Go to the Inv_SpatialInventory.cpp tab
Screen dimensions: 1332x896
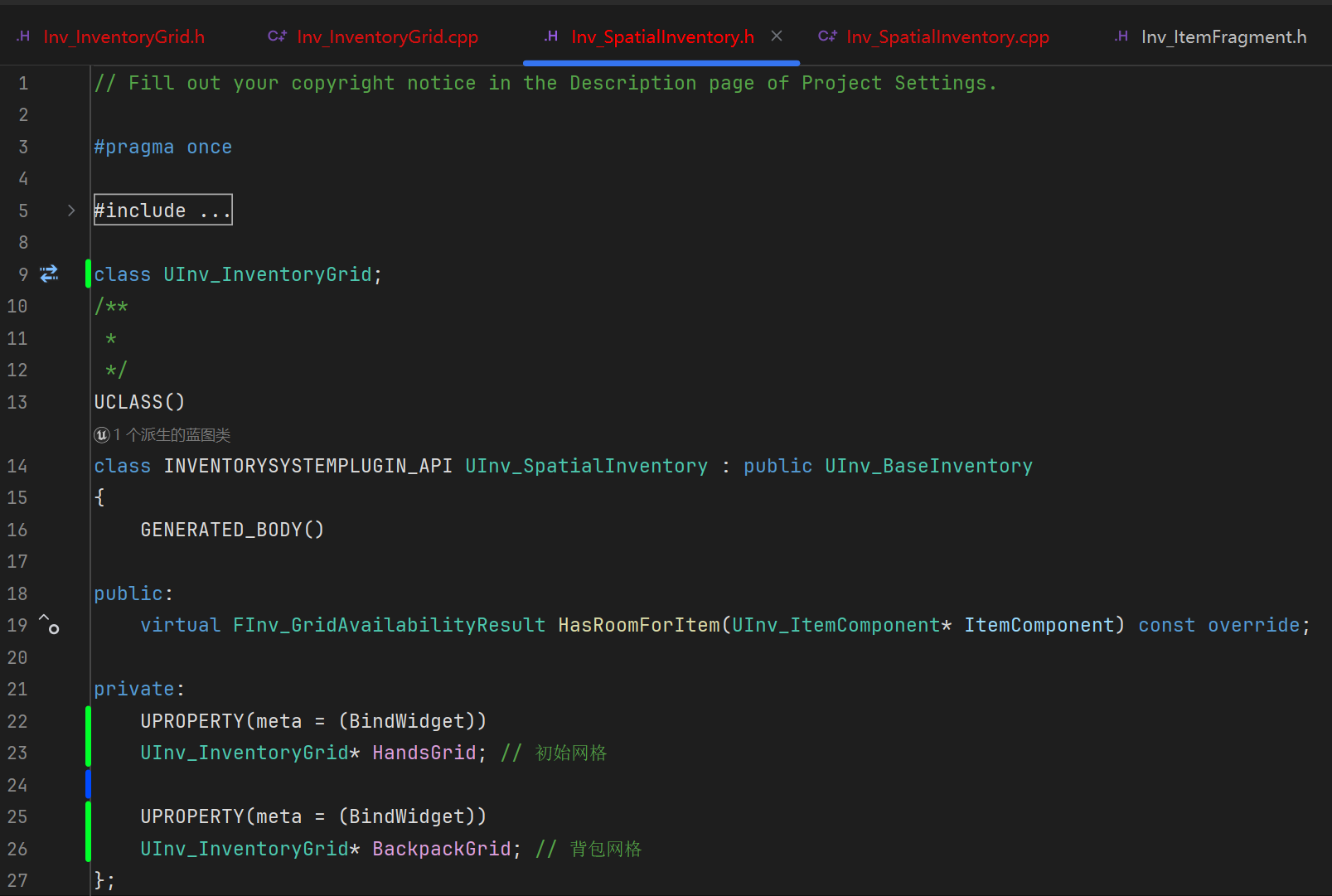click(947, 36)
